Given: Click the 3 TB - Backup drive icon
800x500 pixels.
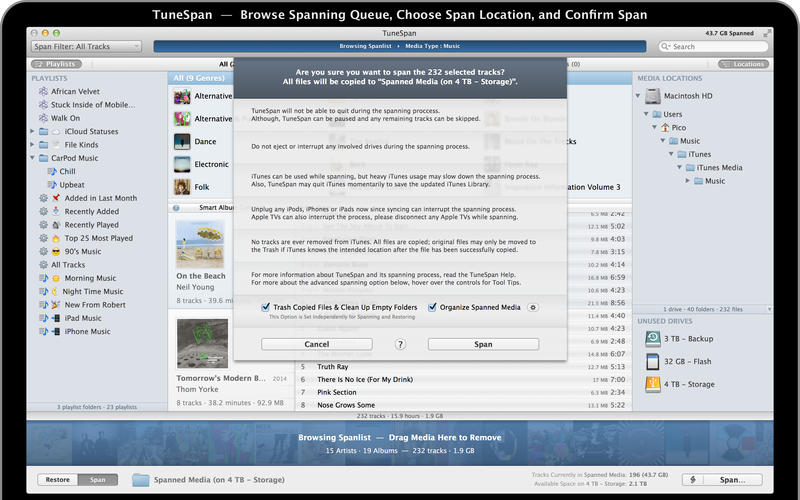Looking at the screenshot, I should point(653,339).
